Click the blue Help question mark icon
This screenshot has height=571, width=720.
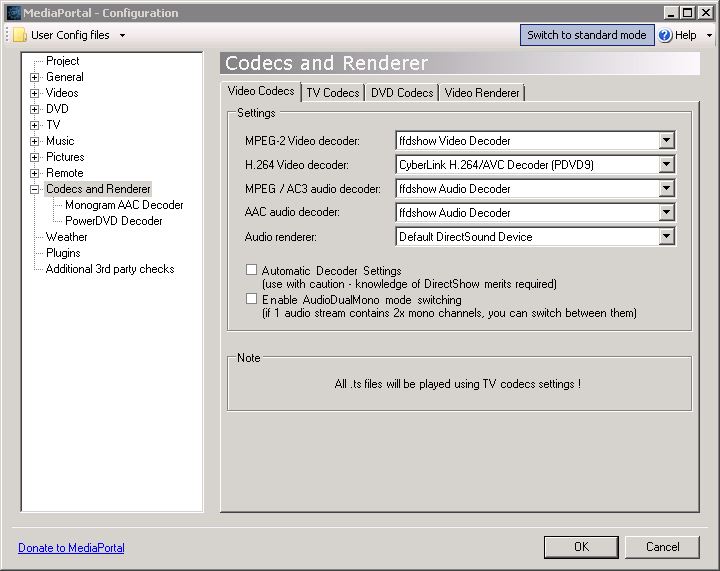(x=665, y=35)
